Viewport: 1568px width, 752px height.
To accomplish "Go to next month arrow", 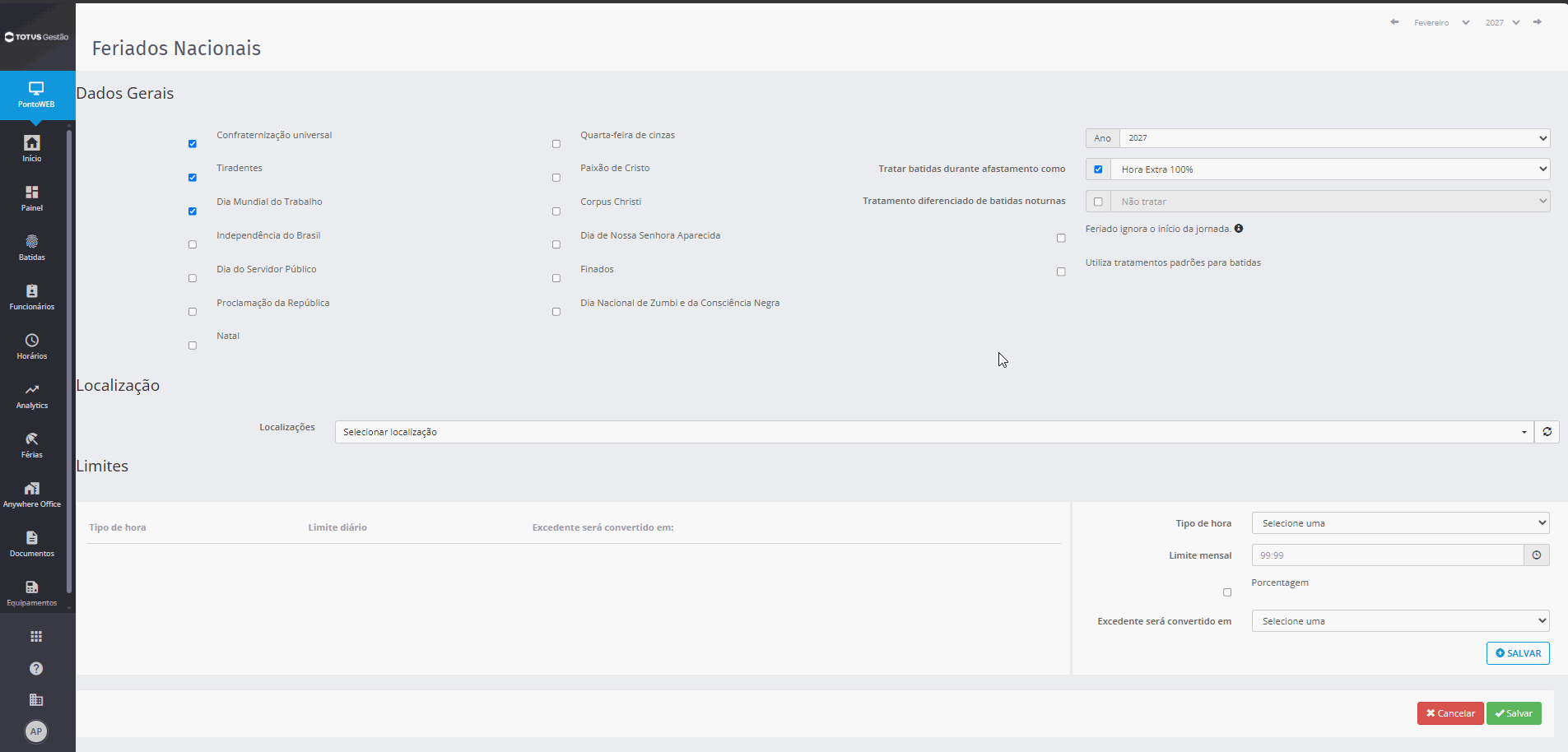I will pyautogui.click(x=1538, y=22).
